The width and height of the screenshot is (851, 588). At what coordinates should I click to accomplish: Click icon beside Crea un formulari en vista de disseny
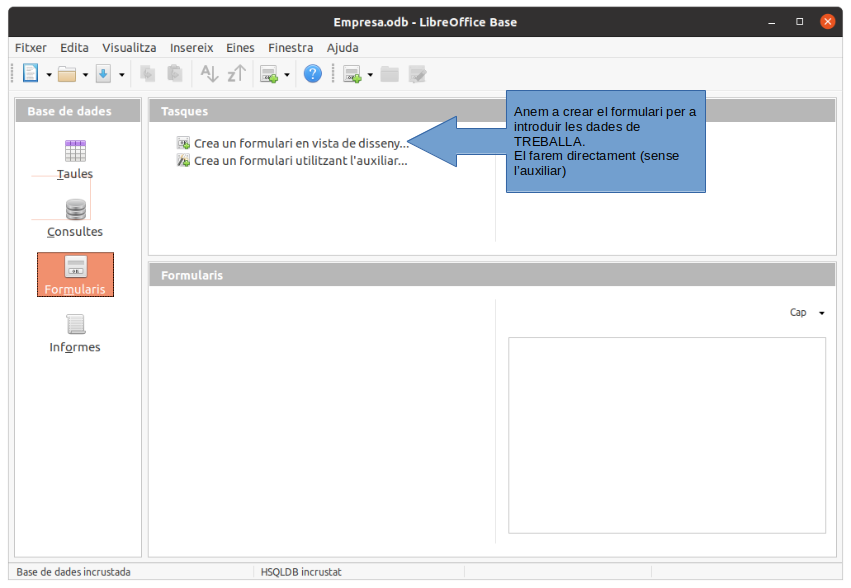pyautogui.click(x=183, y=143)
